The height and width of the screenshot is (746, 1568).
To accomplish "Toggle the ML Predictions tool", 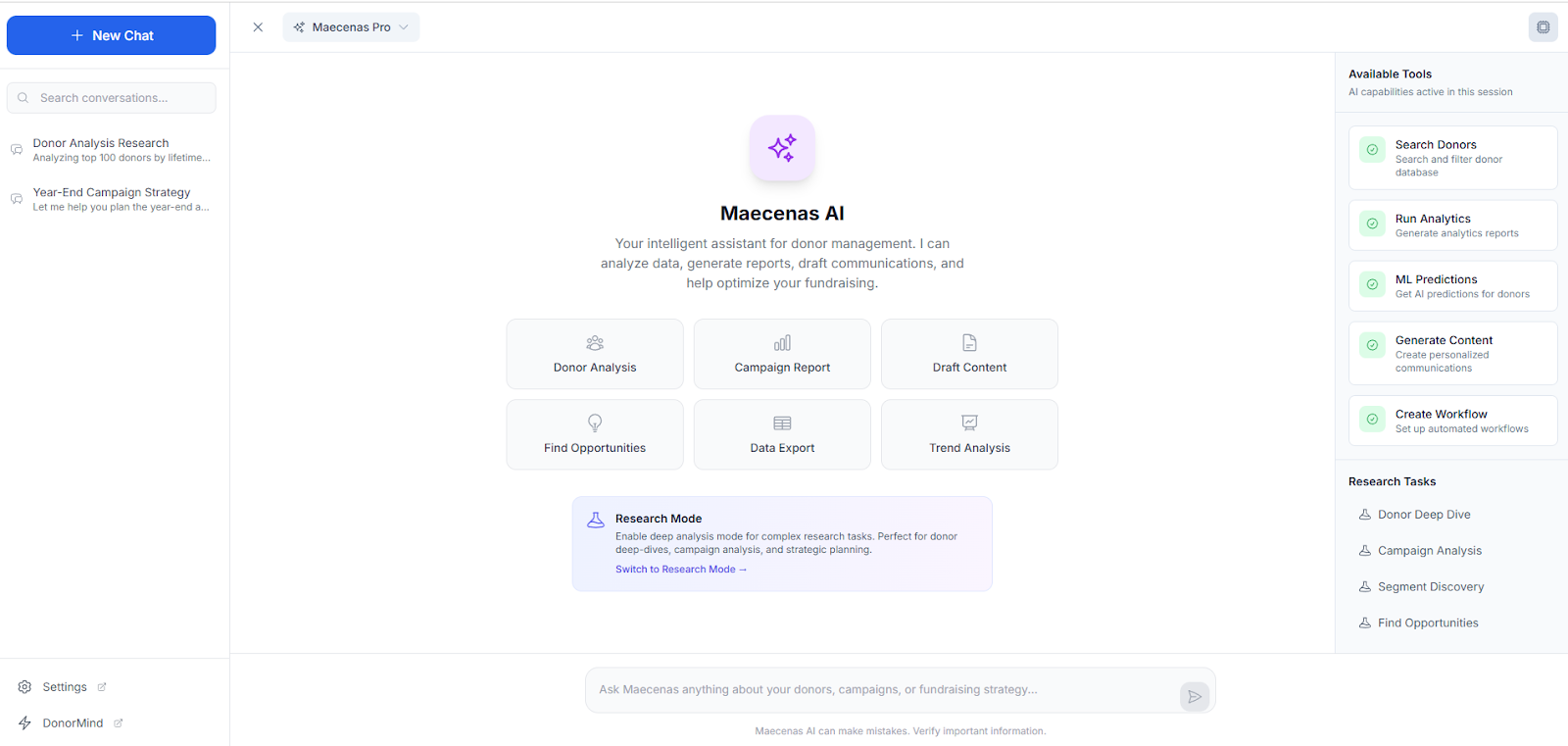I will (1453, 286).
